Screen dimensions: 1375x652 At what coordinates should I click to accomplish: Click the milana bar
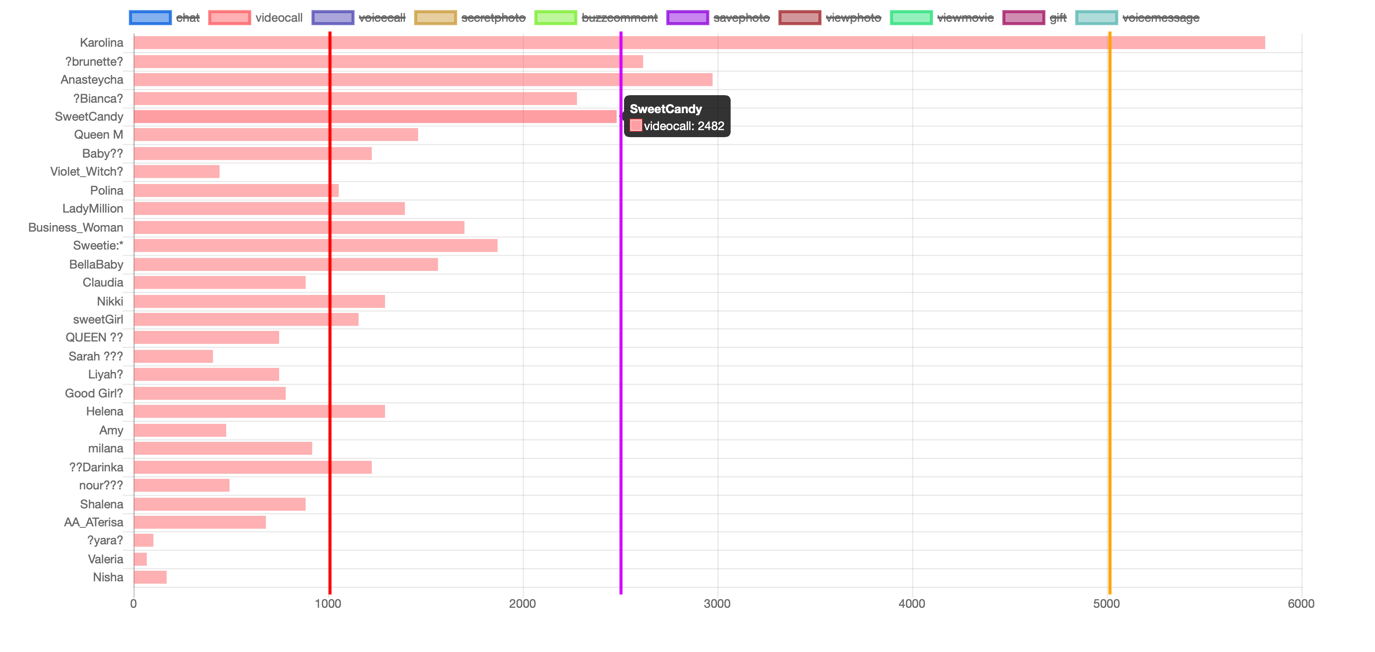tap(223, 449)
